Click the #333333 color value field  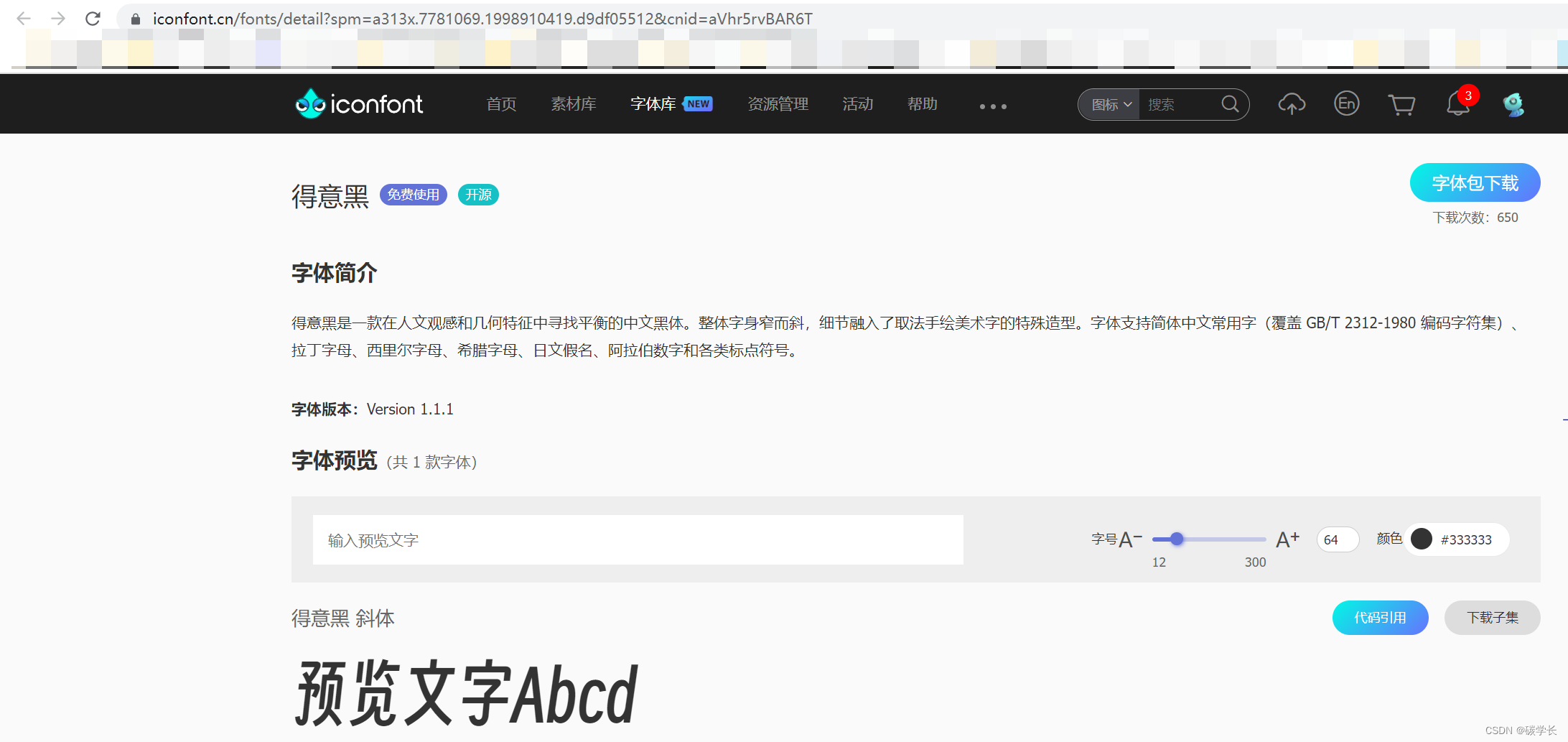tap(1465, 539)
